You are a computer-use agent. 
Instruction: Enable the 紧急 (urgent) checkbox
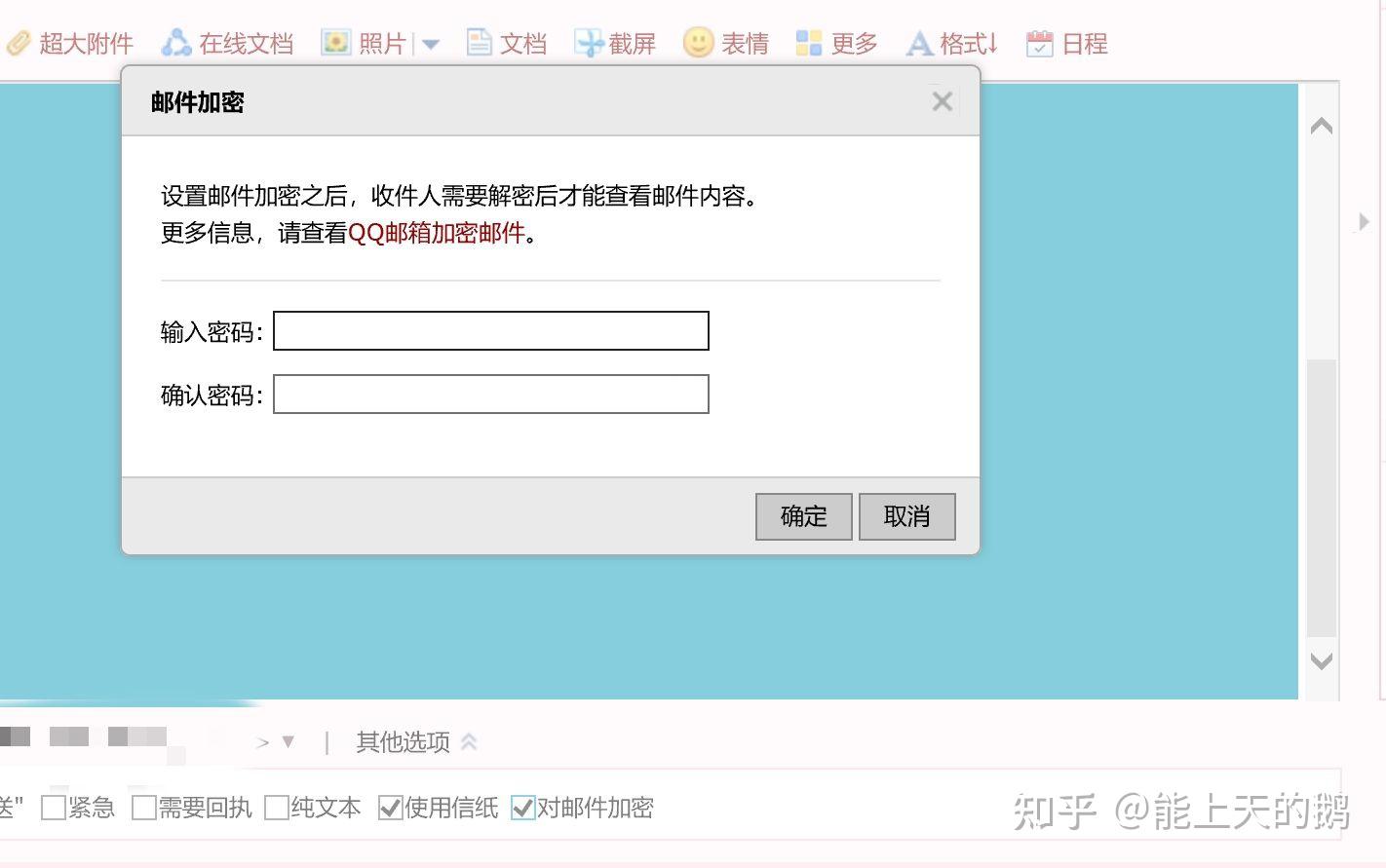click(x=53, y=807)
